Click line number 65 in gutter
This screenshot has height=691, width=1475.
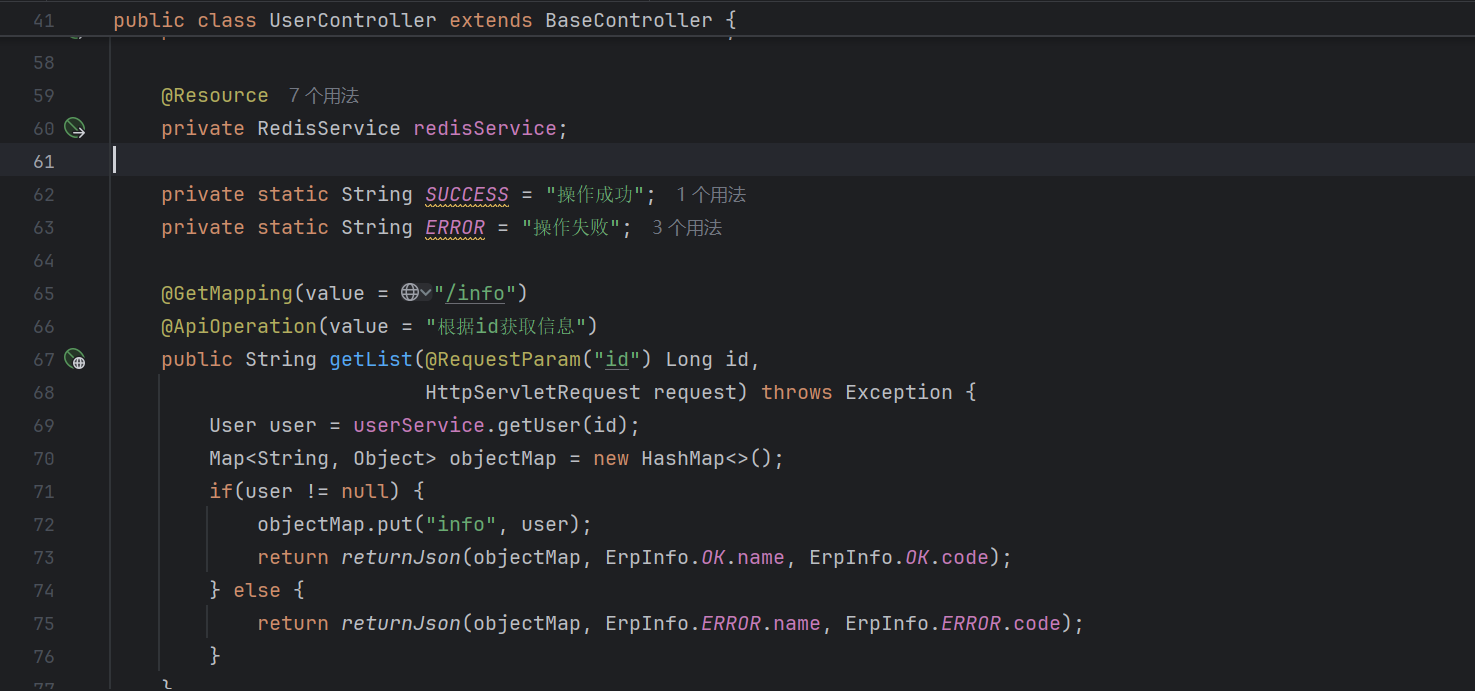(x=44, y=293)
